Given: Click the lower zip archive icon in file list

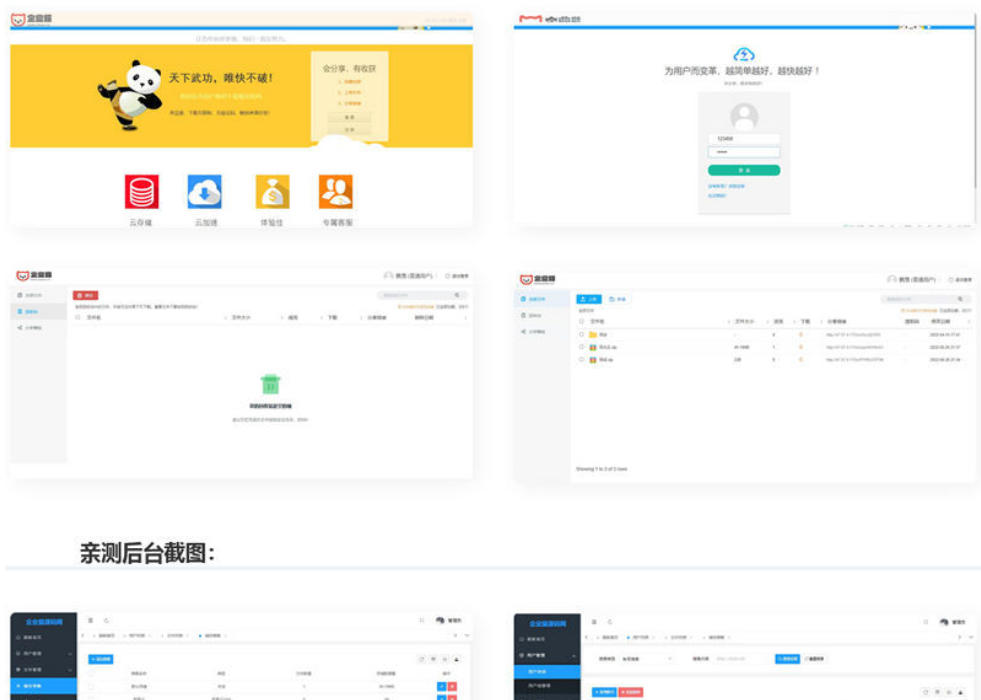Looking at the screenshot, I should 593,360.
